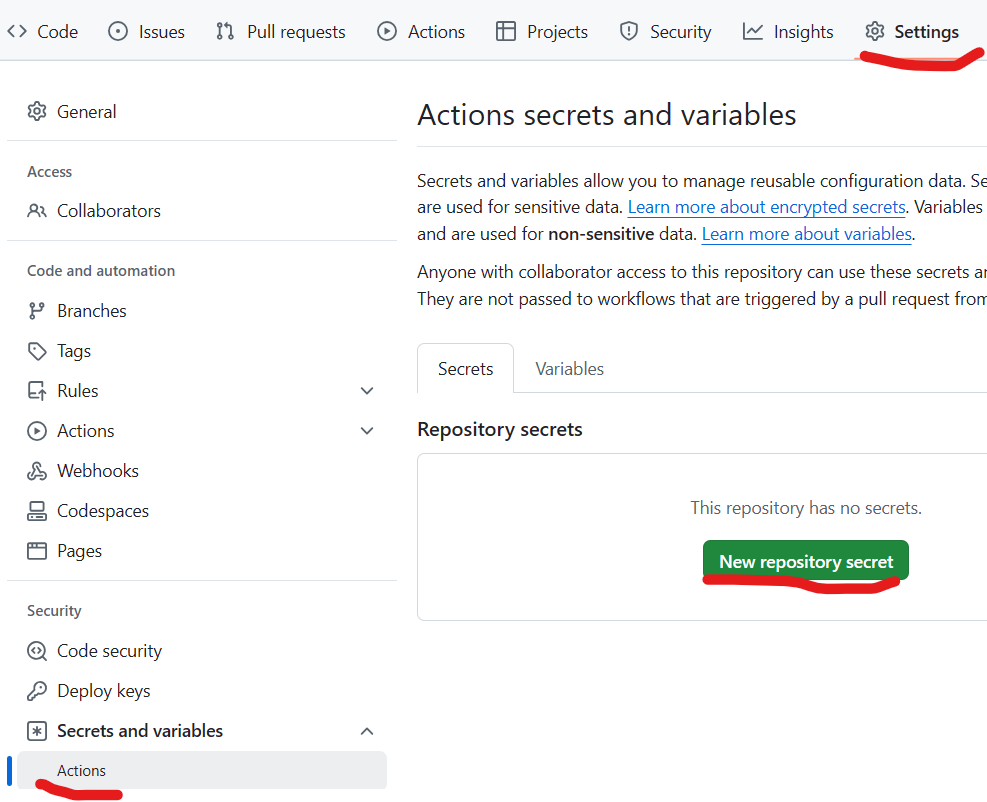
Task: Click the Security shield icon
Action: coord(629,31)
